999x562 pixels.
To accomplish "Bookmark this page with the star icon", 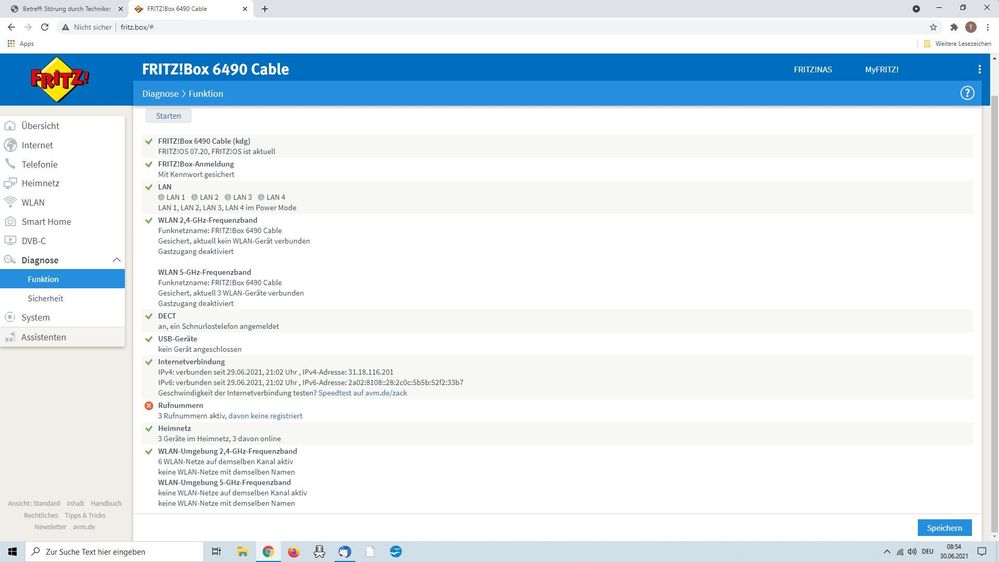I will (x=933, y=27).
